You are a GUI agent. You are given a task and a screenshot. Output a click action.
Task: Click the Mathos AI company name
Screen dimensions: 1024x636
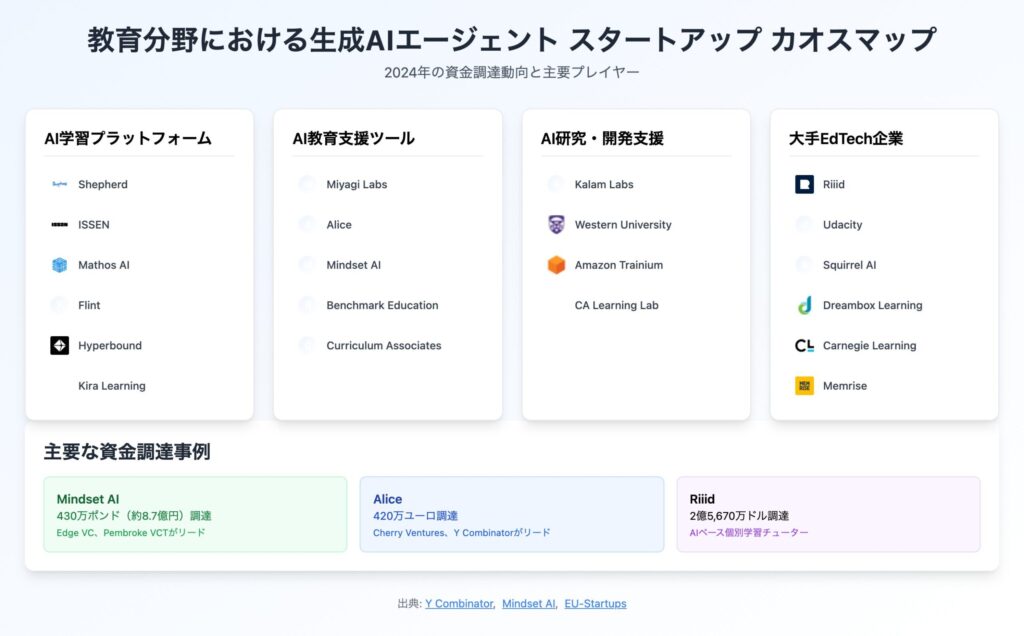tap(104, 265)
